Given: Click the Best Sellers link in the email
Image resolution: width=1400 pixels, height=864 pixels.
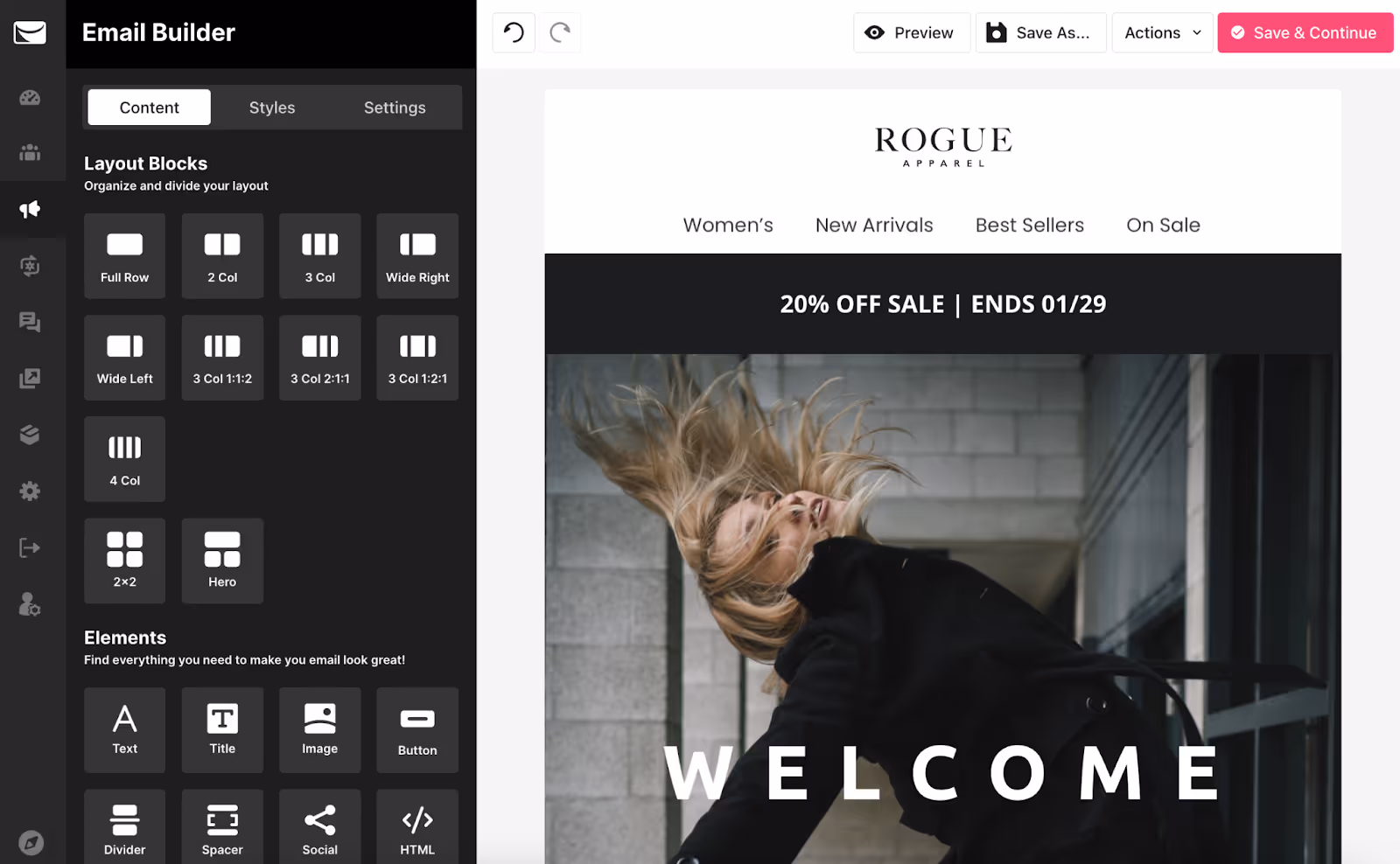Looking at the screenshot, I should [x=1030, y=226].
